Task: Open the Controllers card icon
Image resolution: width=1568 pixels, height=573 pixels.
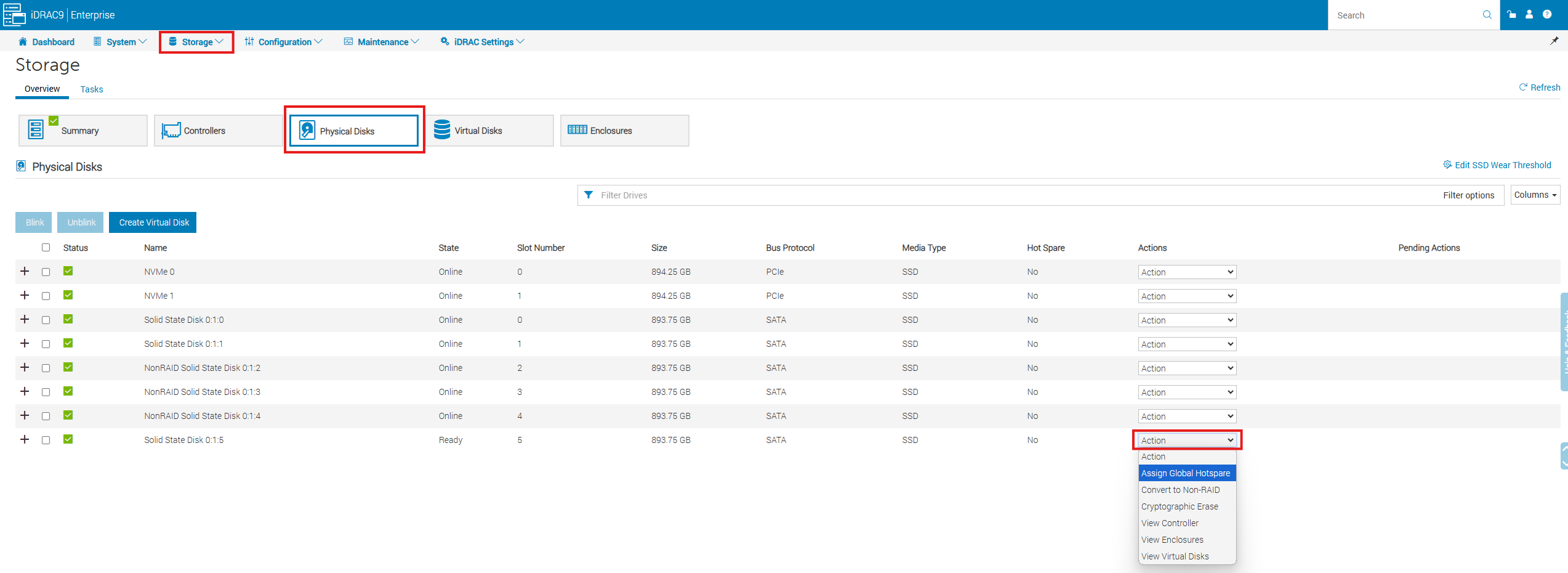Action: pos(171,131)
